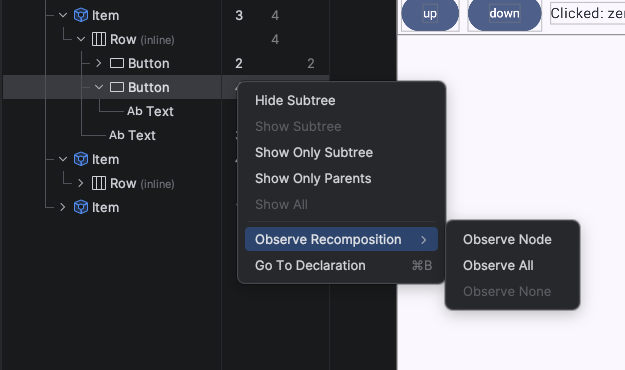Click the Row layout icon under the first Item

99,39
